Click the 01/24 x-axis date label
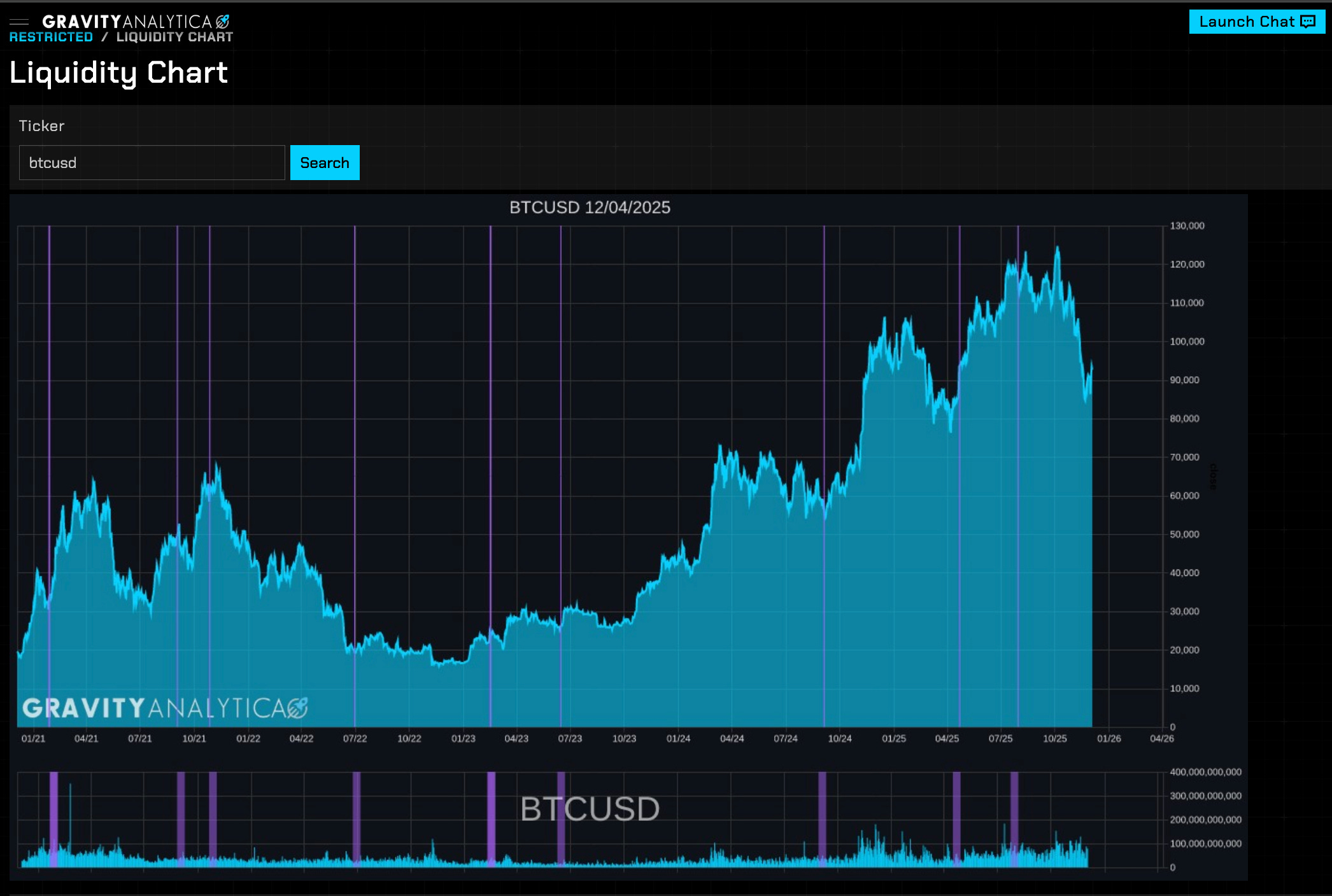The image size is (1332, 896). pyautogui.click(x=678, y=739)
